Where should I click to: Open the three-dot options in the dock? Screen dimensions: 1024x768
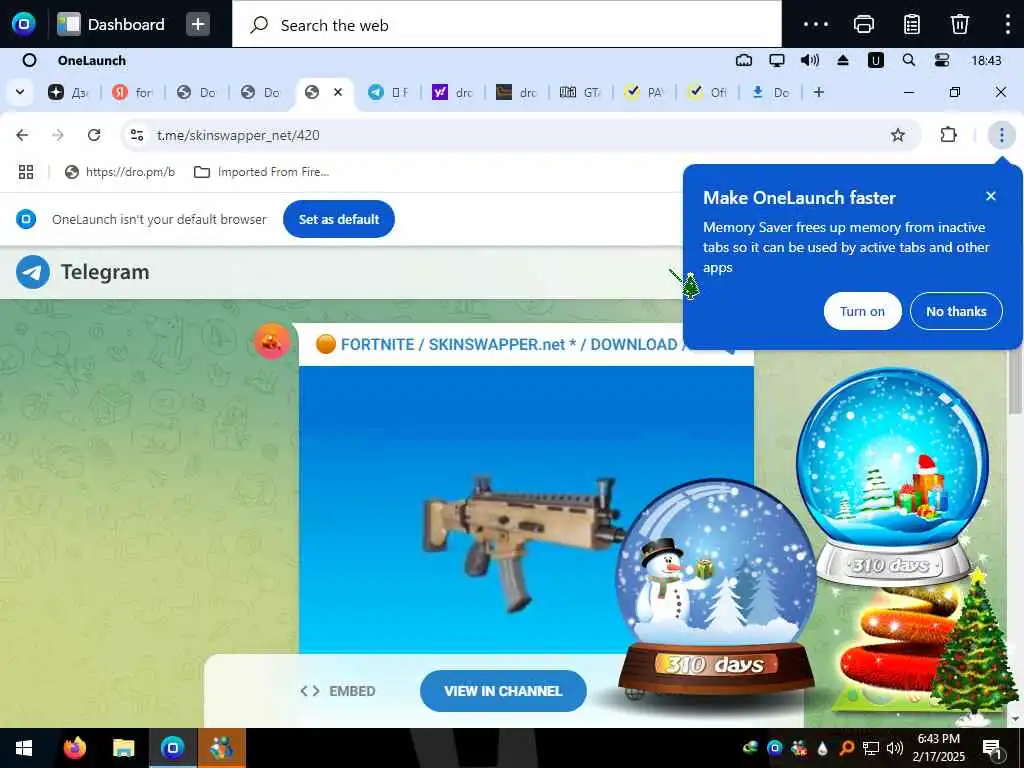pyautogui.click(x=816, y=24)
